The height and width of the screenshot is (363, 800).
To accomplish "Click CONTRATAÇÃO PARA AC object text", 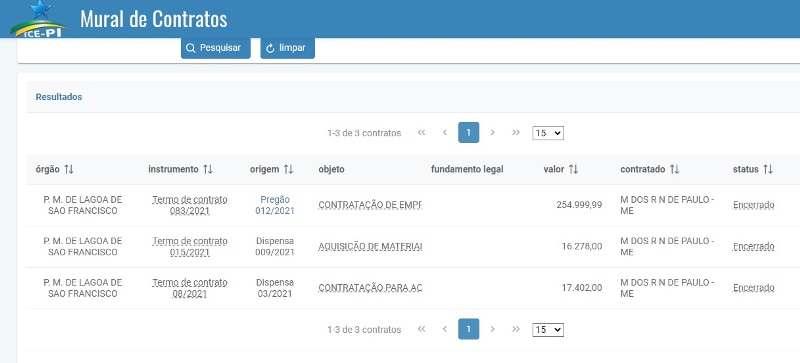I will (370, 288).
